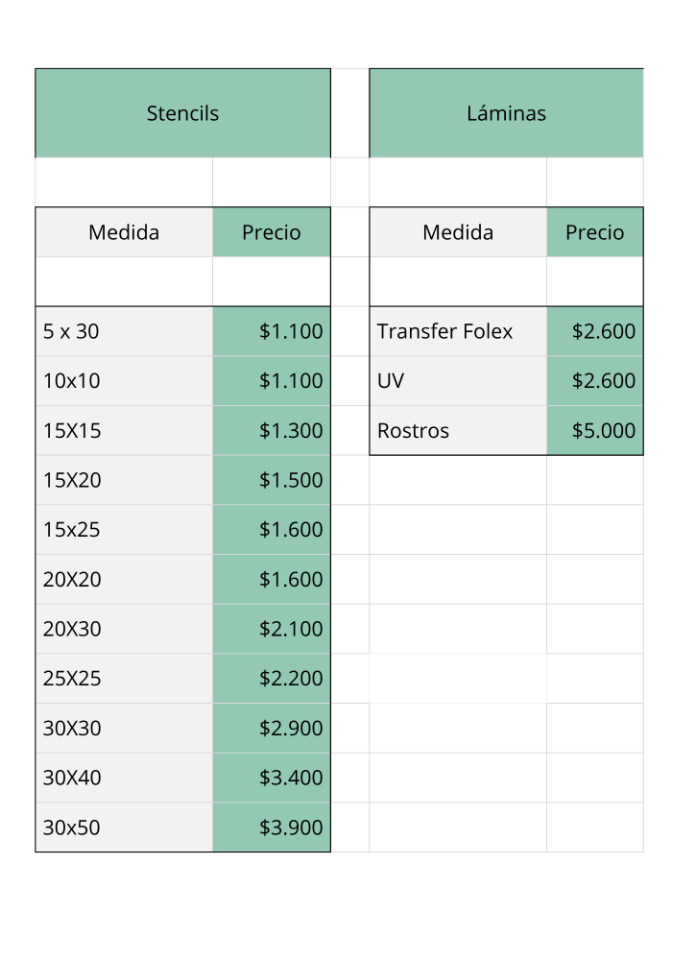Select the $2.900 price cell
678x960 pixels.
pyautogui.click(x=271, y=728)
